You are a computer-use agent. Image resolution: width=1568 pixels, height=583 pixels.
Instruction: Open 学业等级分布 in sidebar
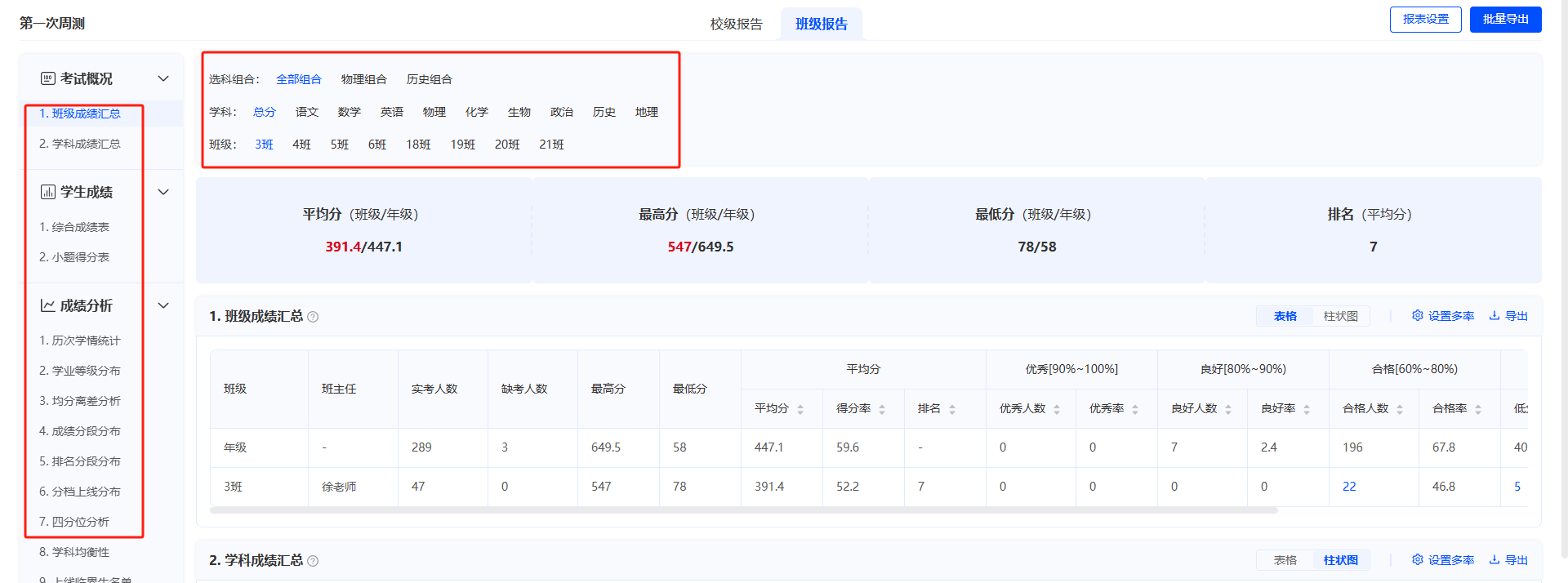pos(80,371)
